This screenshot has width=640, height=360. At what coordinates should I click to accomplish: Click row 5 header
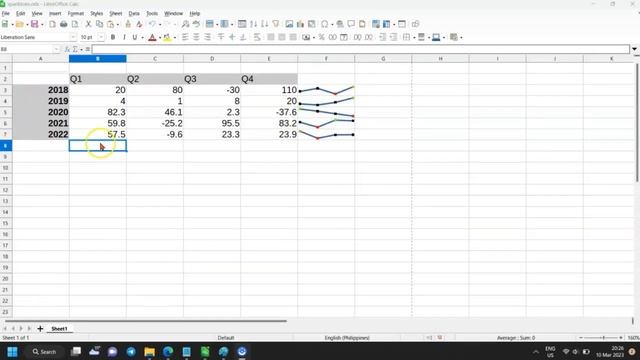pos(6,112)
